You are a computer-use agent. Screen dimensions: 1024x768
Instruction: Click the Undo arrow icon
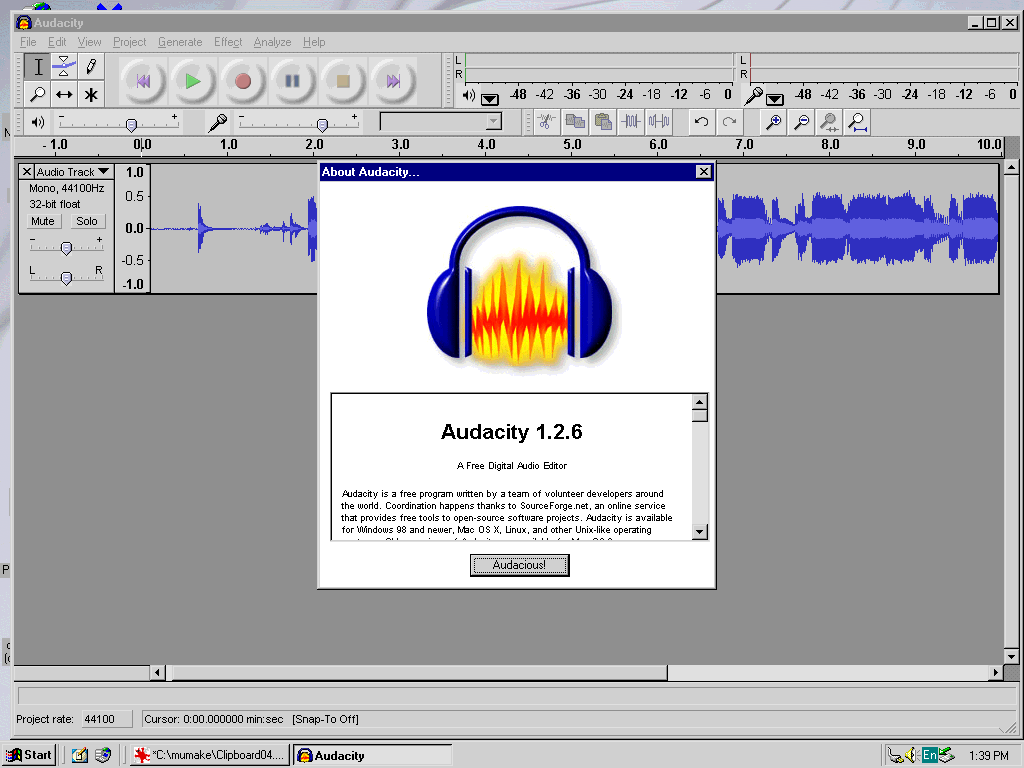tap(701, 121)
